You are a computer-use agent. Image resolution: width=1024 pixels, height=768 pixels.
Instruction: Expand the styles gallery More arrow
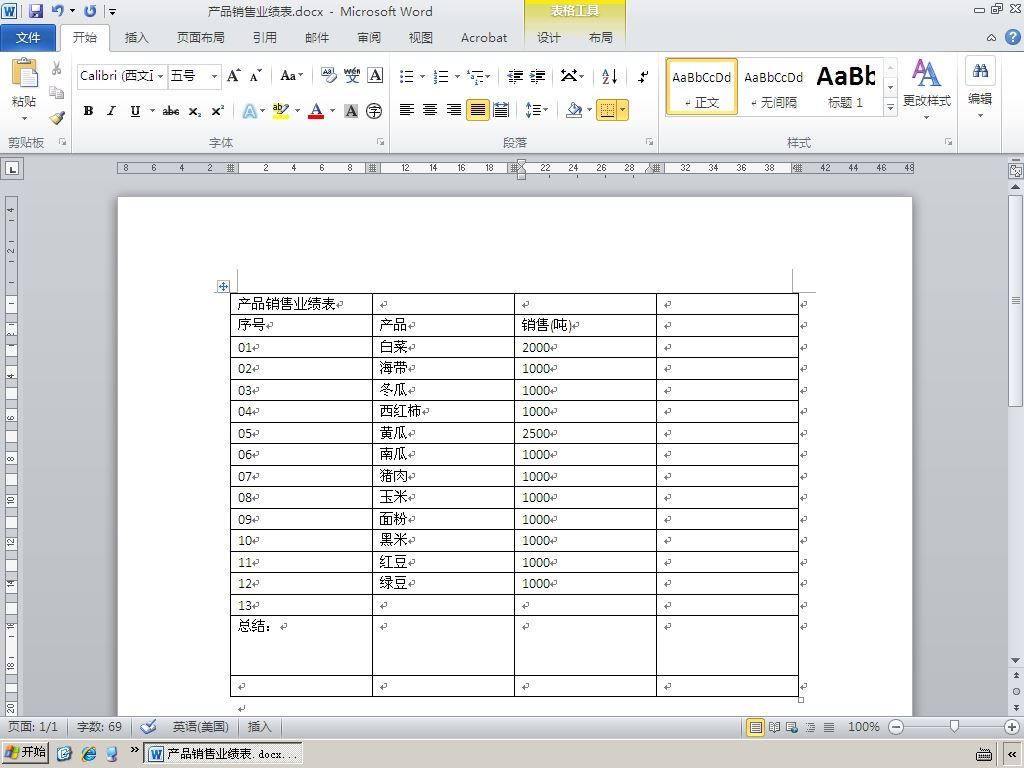[x=890, y=106]
